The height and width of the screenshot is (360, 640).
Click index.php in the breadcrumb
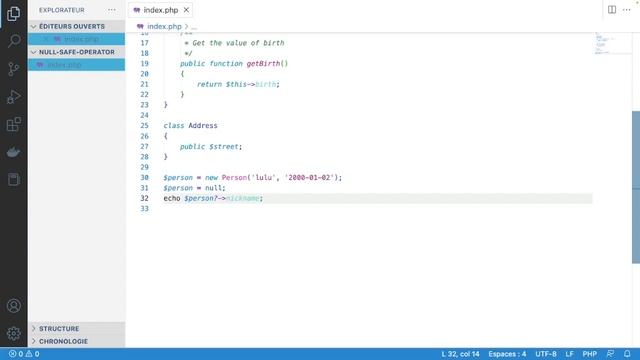(x=164, y=27)
